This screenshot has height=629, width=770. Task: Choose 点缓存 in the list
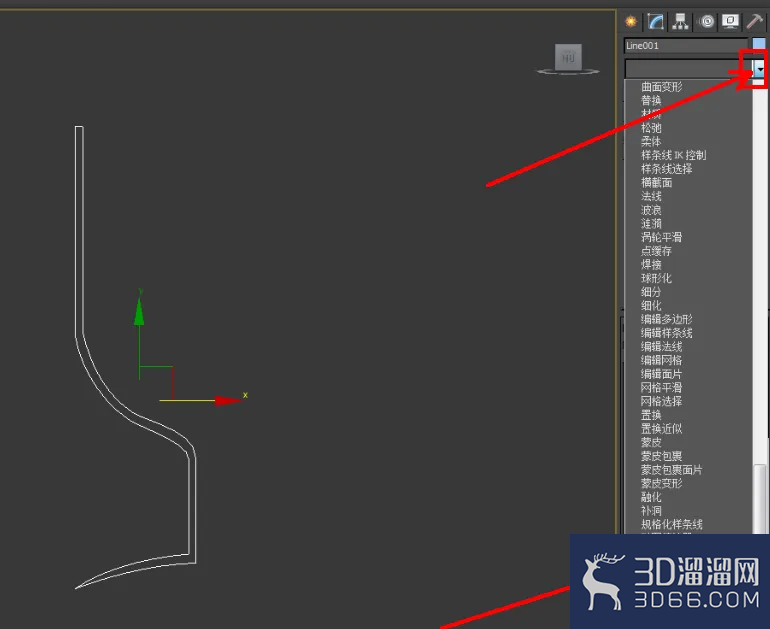point(656,251)
